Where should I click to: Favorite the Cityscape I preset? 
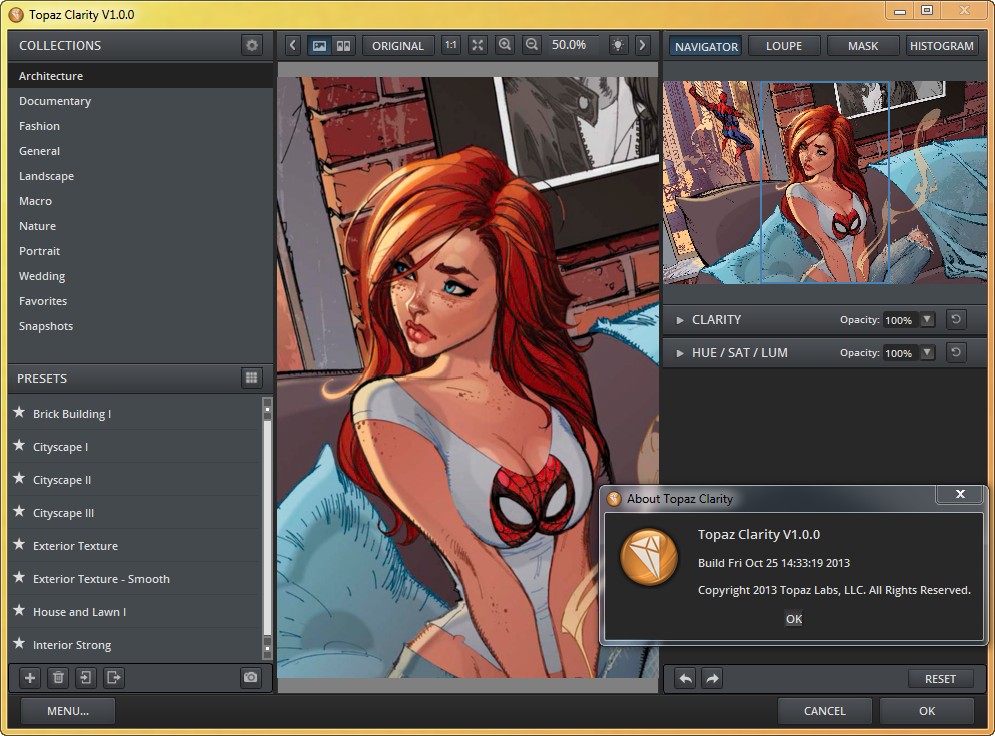coord(20,445)
